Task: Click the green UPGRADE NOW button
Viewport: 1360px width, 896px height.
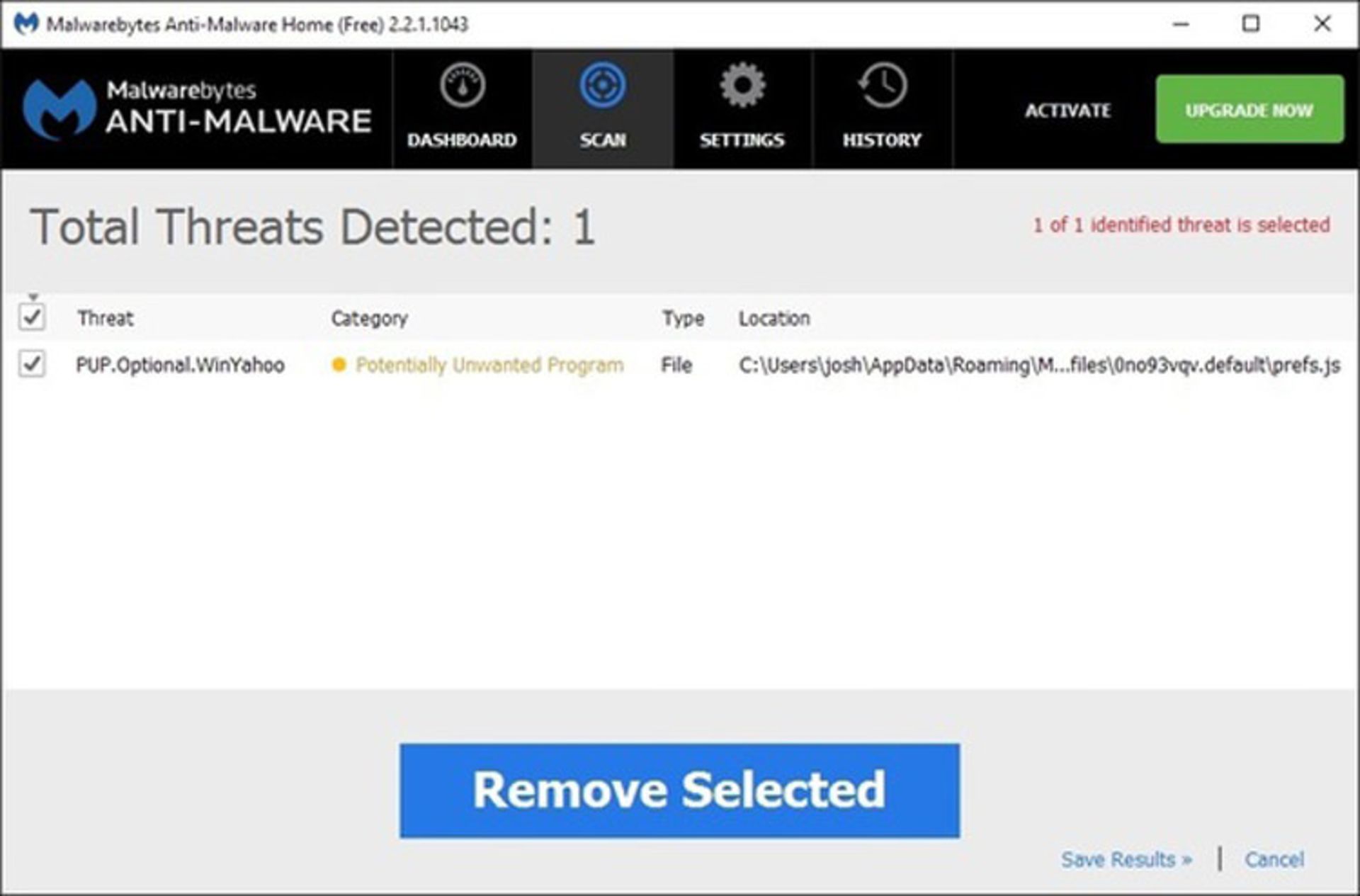Action: [x=1249, y=109]
